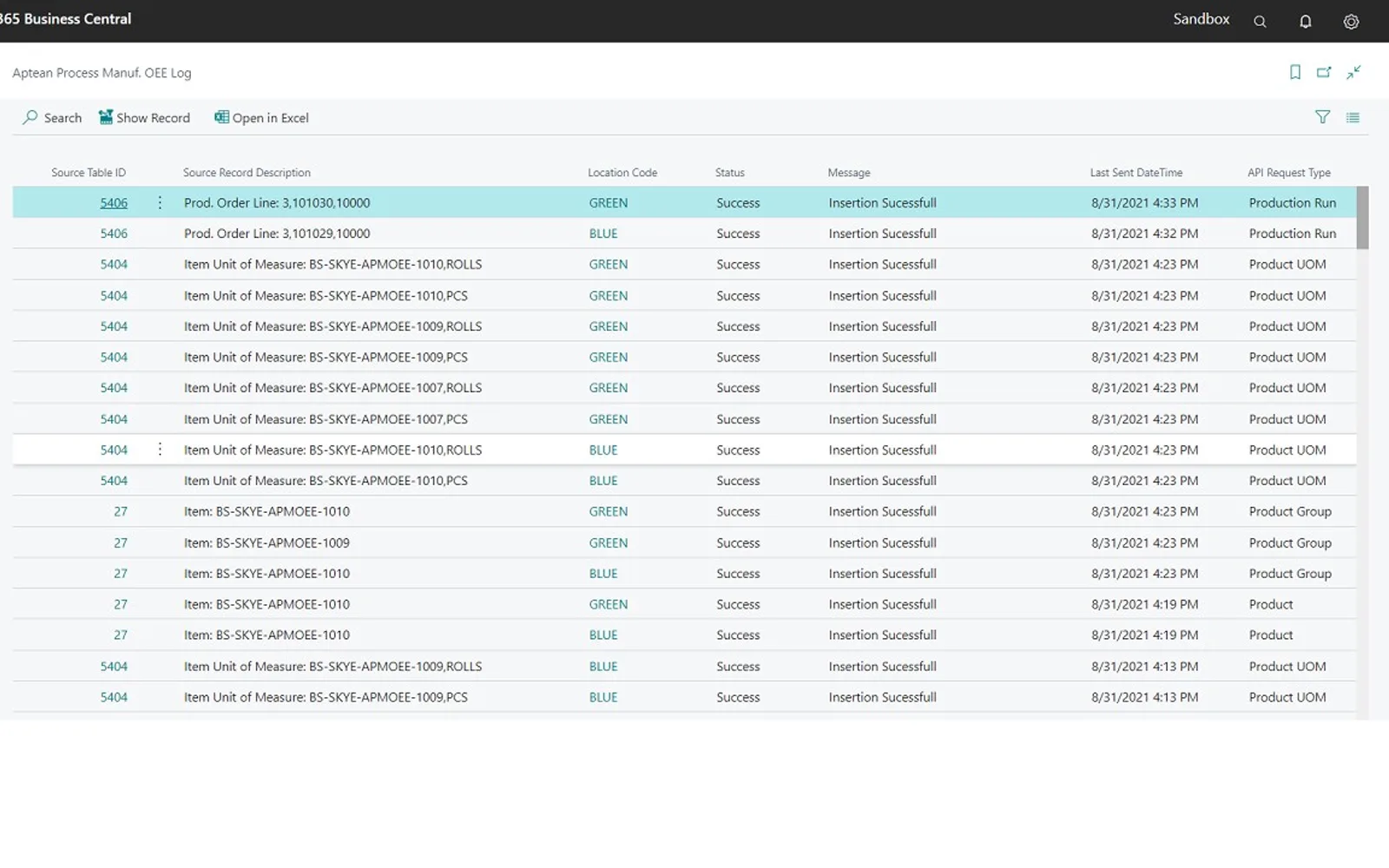The height and width of the screenshot is (868, 1389).
Task: Click GREEN location code in highlighted first row
Action: tap(609, 203)
